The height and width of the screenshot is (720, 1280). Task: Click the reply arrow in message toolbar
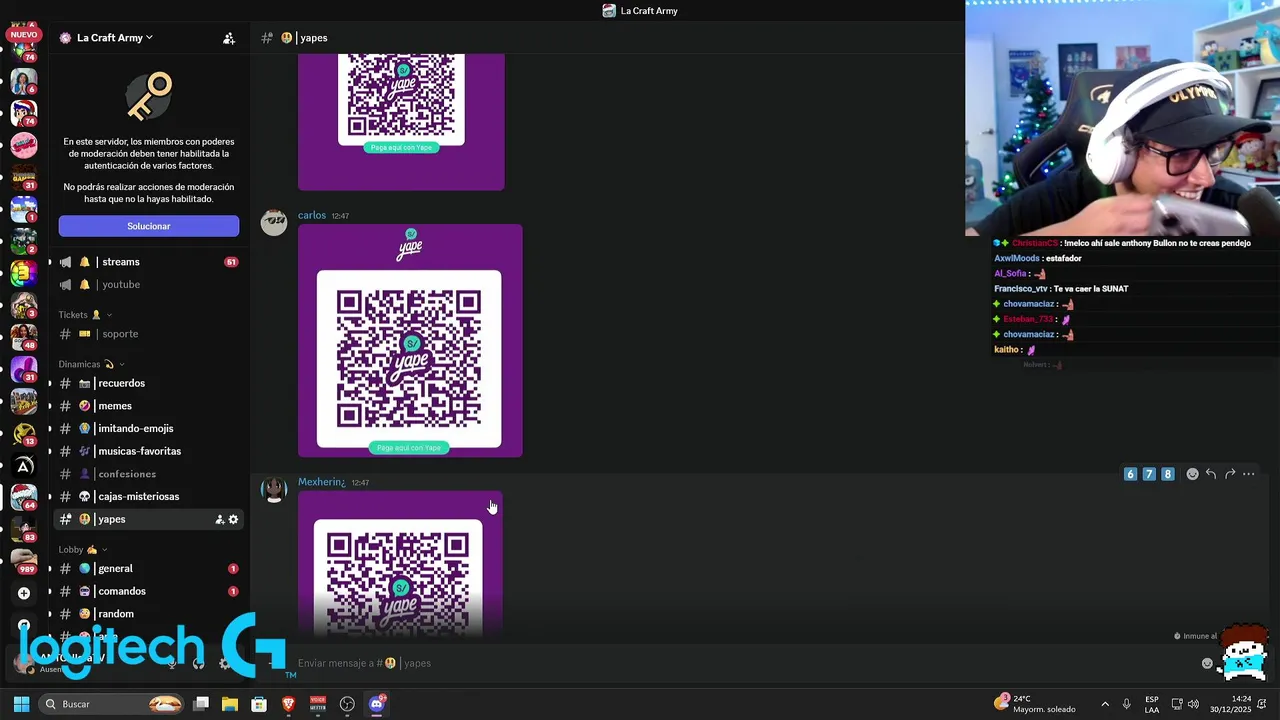click(1211, 474)
